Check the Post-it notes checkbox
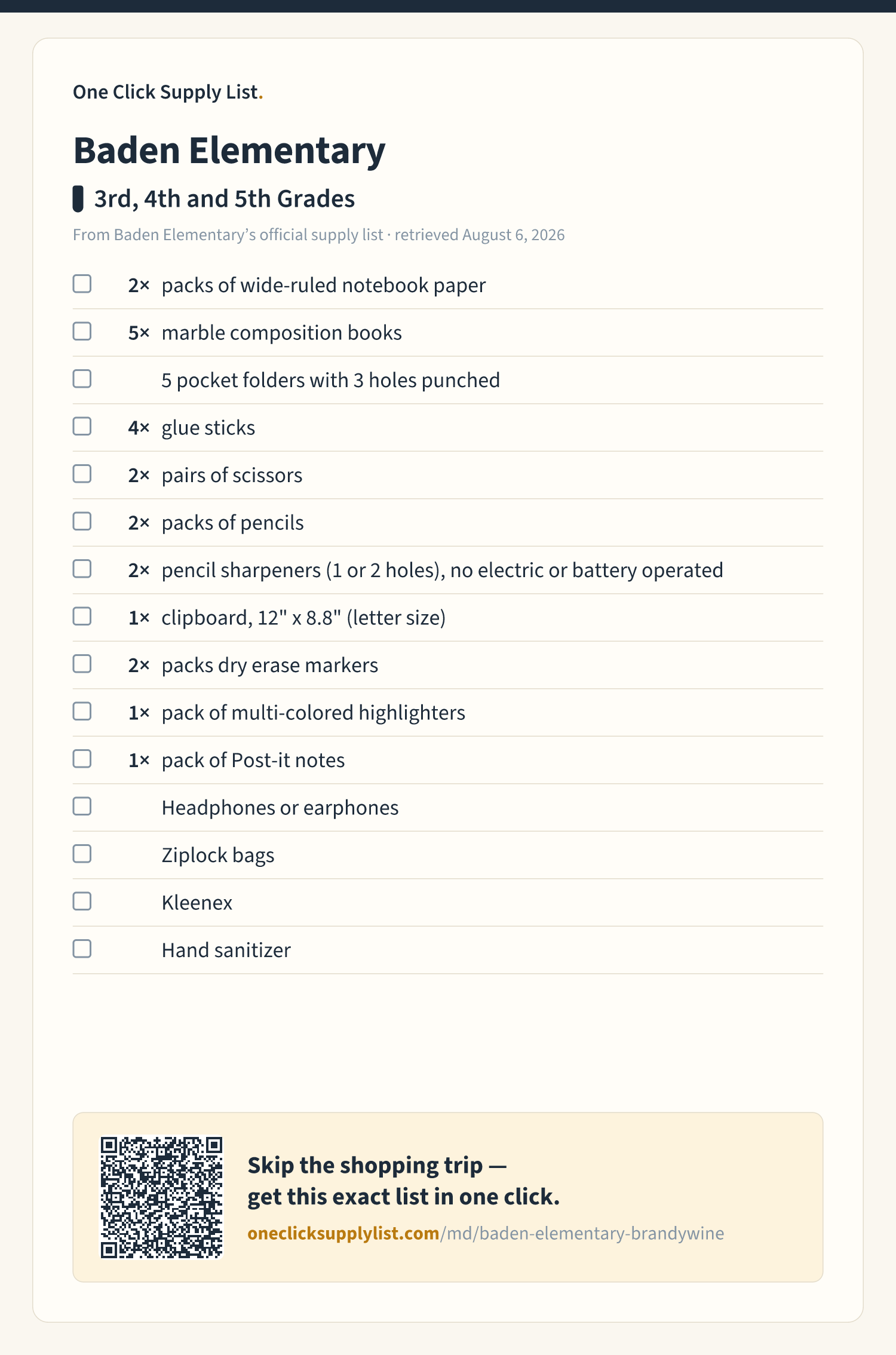The height and width of the screenshot is (1355, 896). point(82,759)
